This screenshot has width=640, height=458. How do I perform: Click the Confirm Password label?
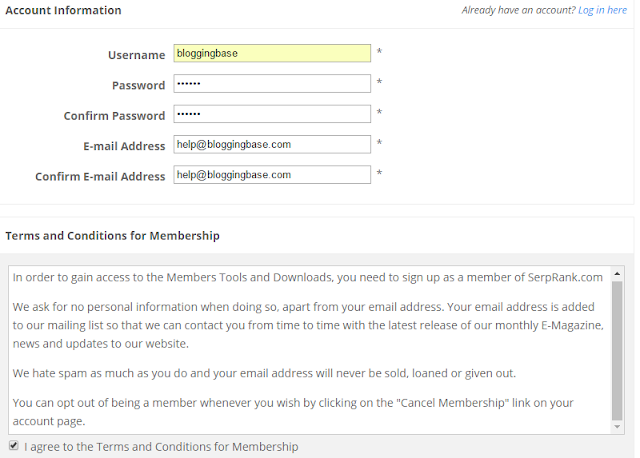[x=114, y=116]
